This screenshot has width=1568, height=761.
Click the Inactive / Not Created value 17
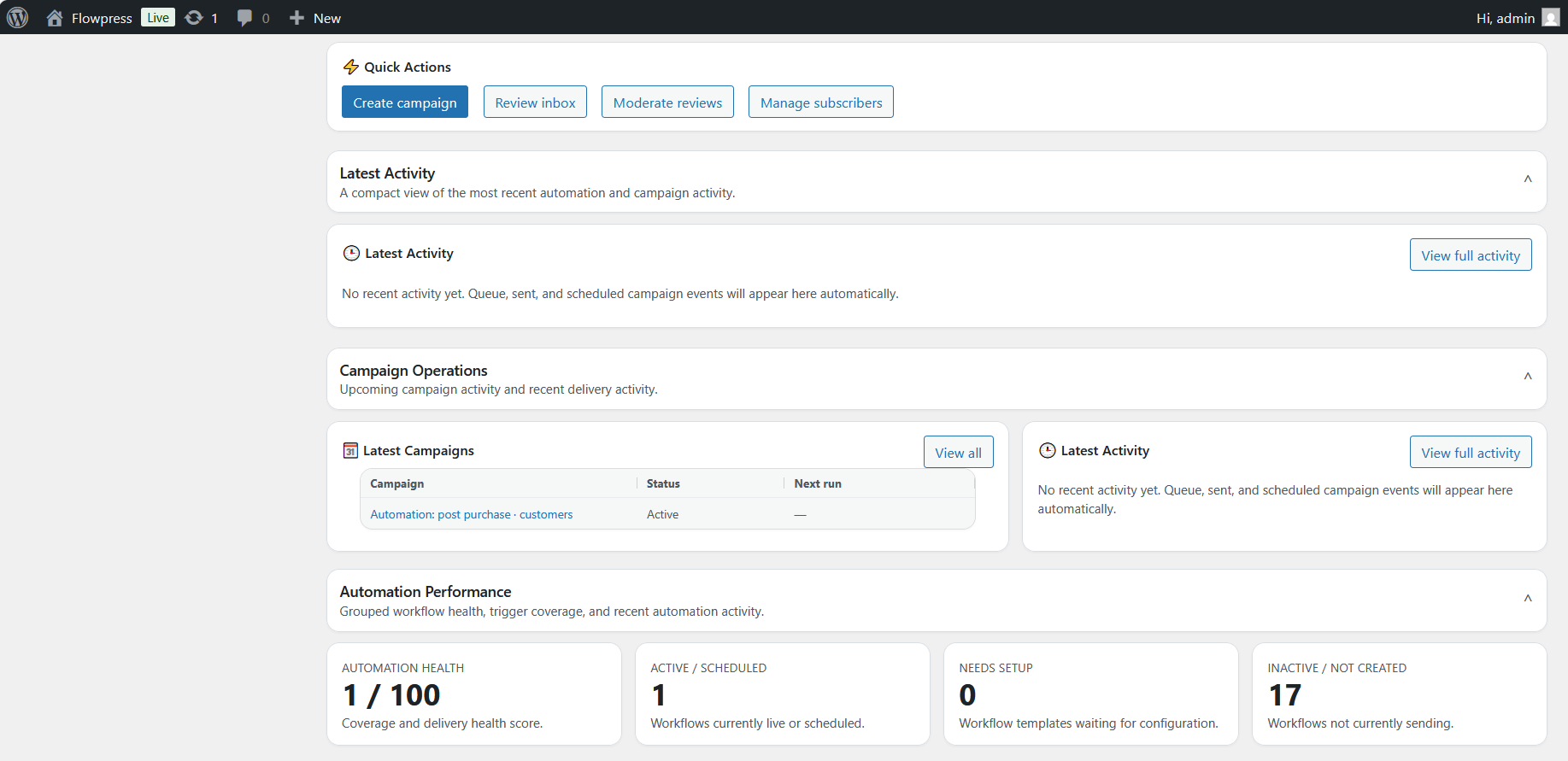1284,695
